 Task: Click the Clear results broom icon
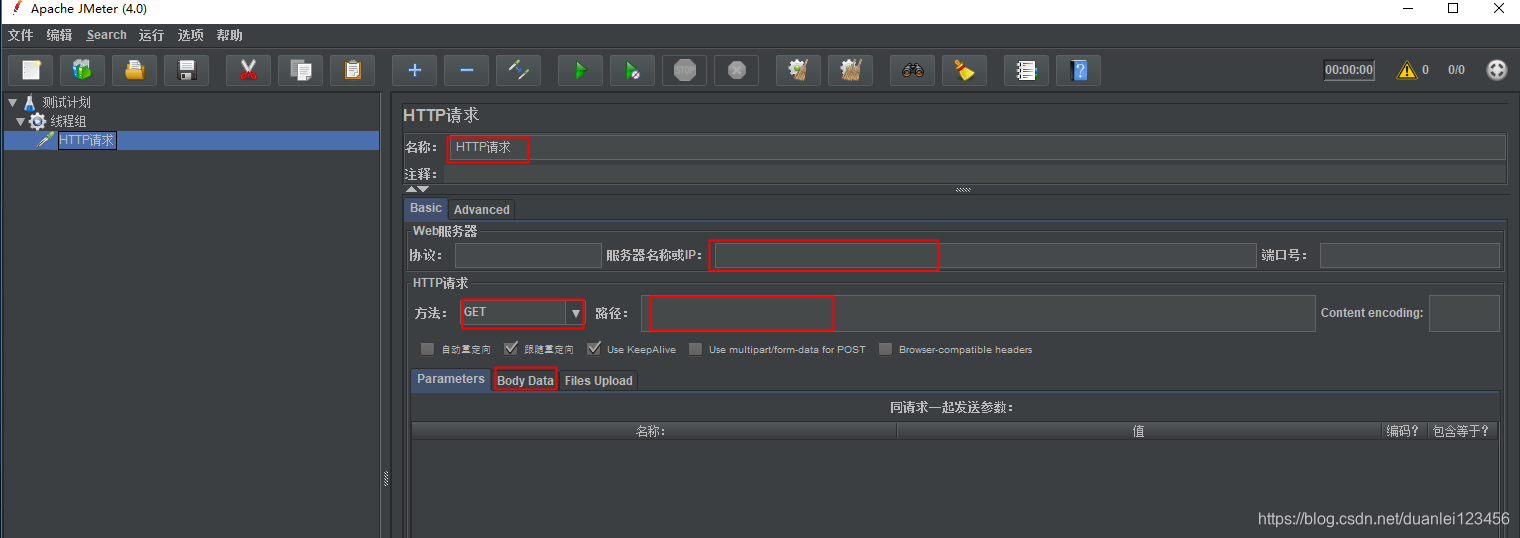pyautogui.click(x=798, y=70)
